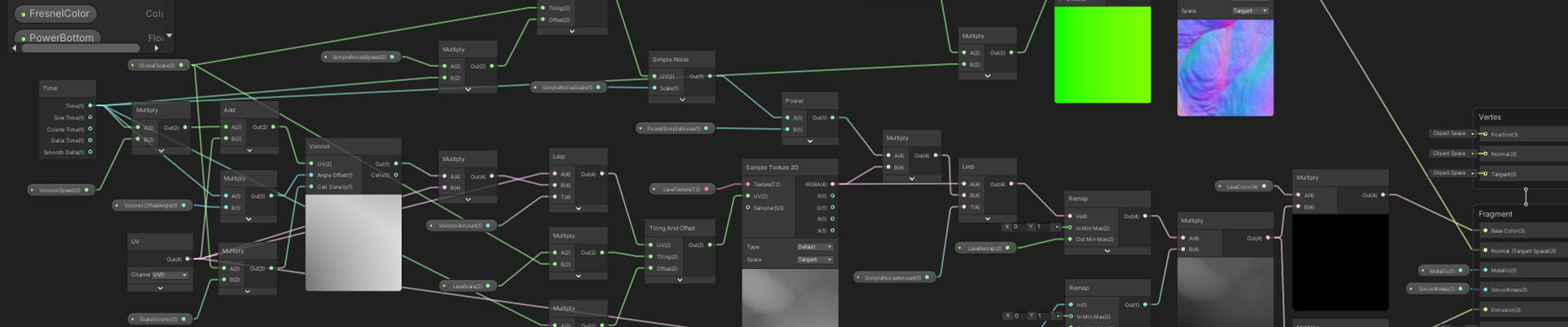Click the blackboard horizontal scrollbar thumb
The width and height of the screenshot is (1568, 327).
[x=81, y=48]
